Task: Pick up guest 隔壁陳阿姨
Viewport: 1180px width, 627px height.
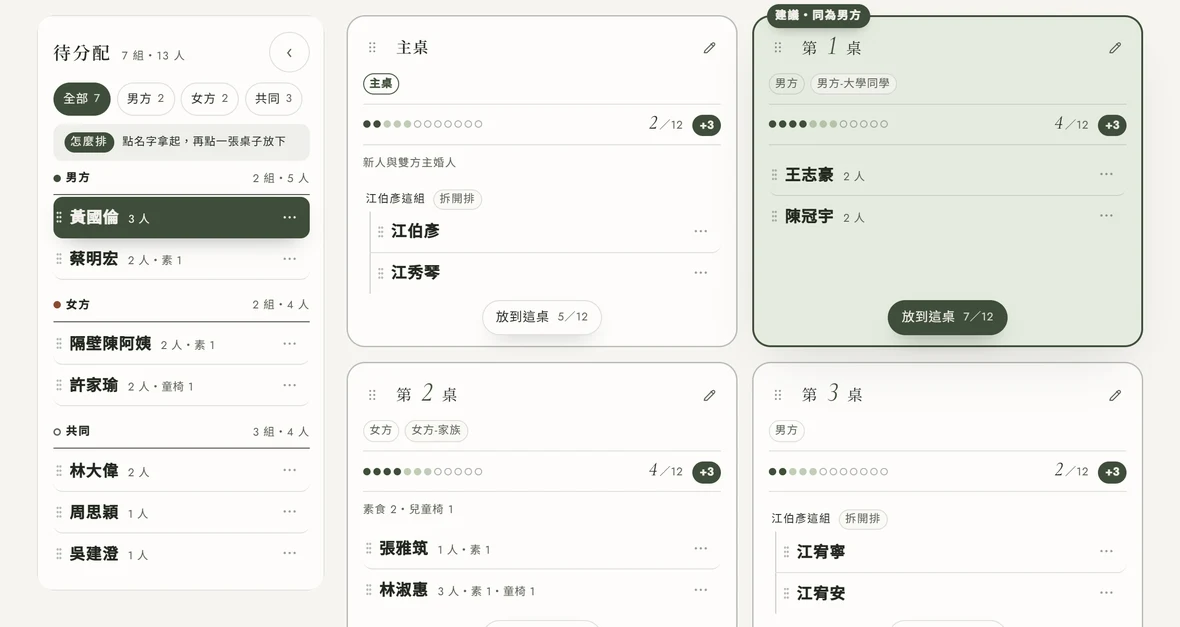Action: tap(181, 344)
